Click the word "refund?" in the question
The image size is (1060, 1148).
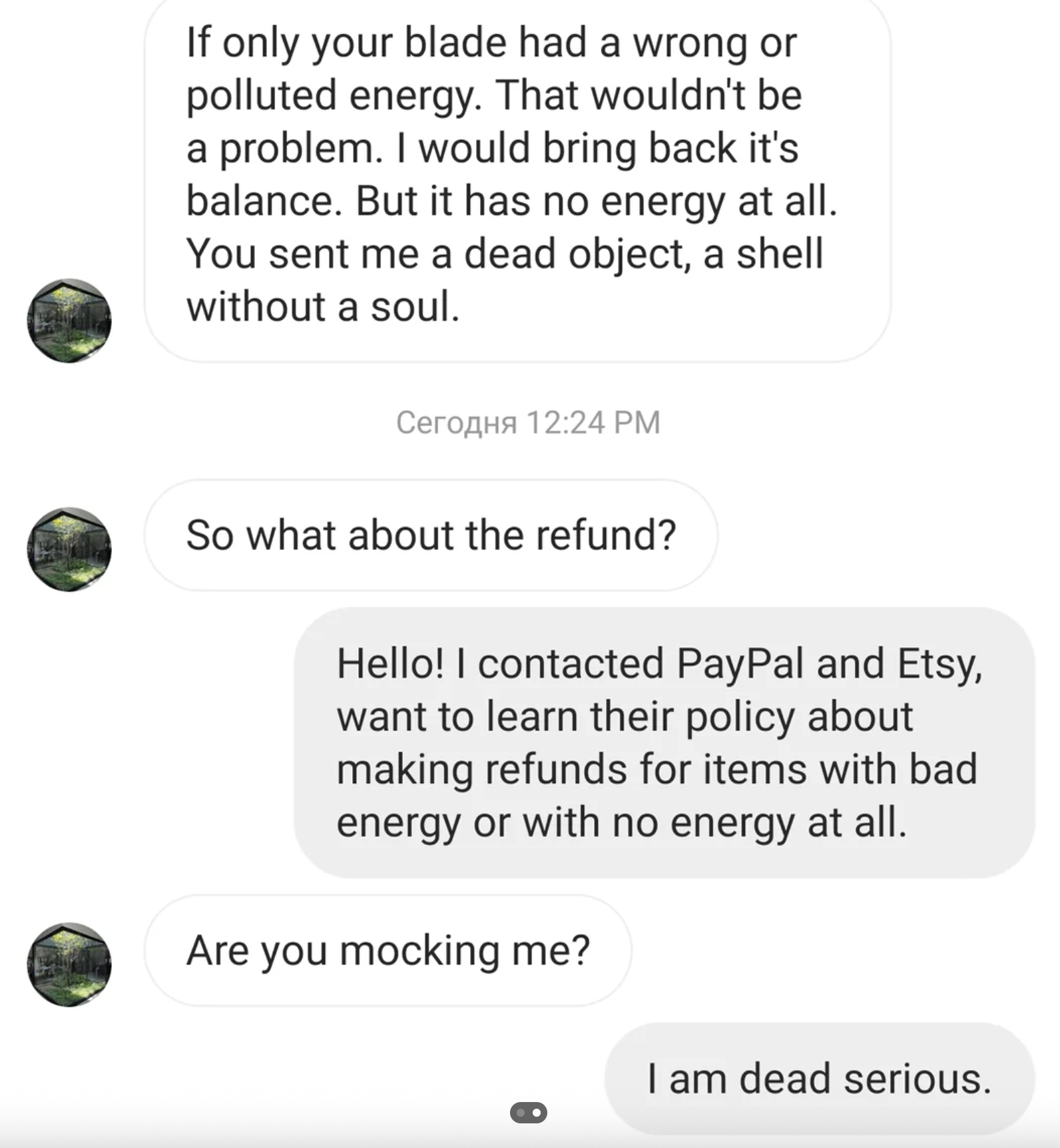(606, 535)
